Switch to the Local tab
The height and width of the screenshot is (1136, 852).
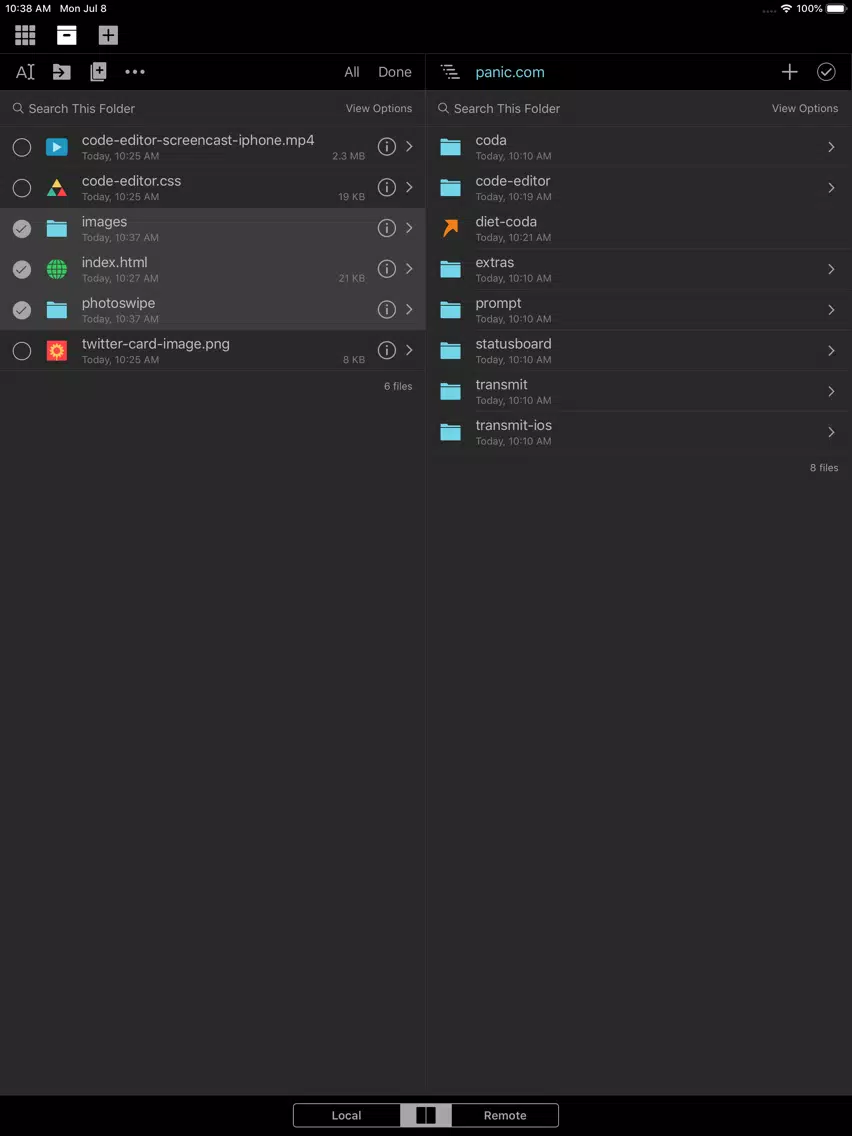(346, 1115)
